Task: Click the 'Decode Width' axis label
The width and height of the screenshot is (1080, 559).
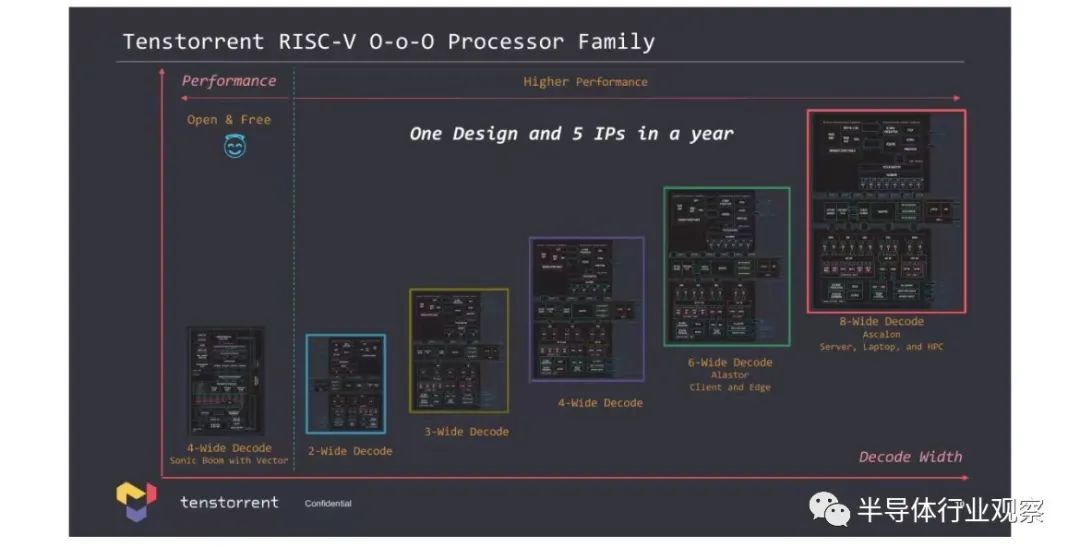Action: point(911,457)
